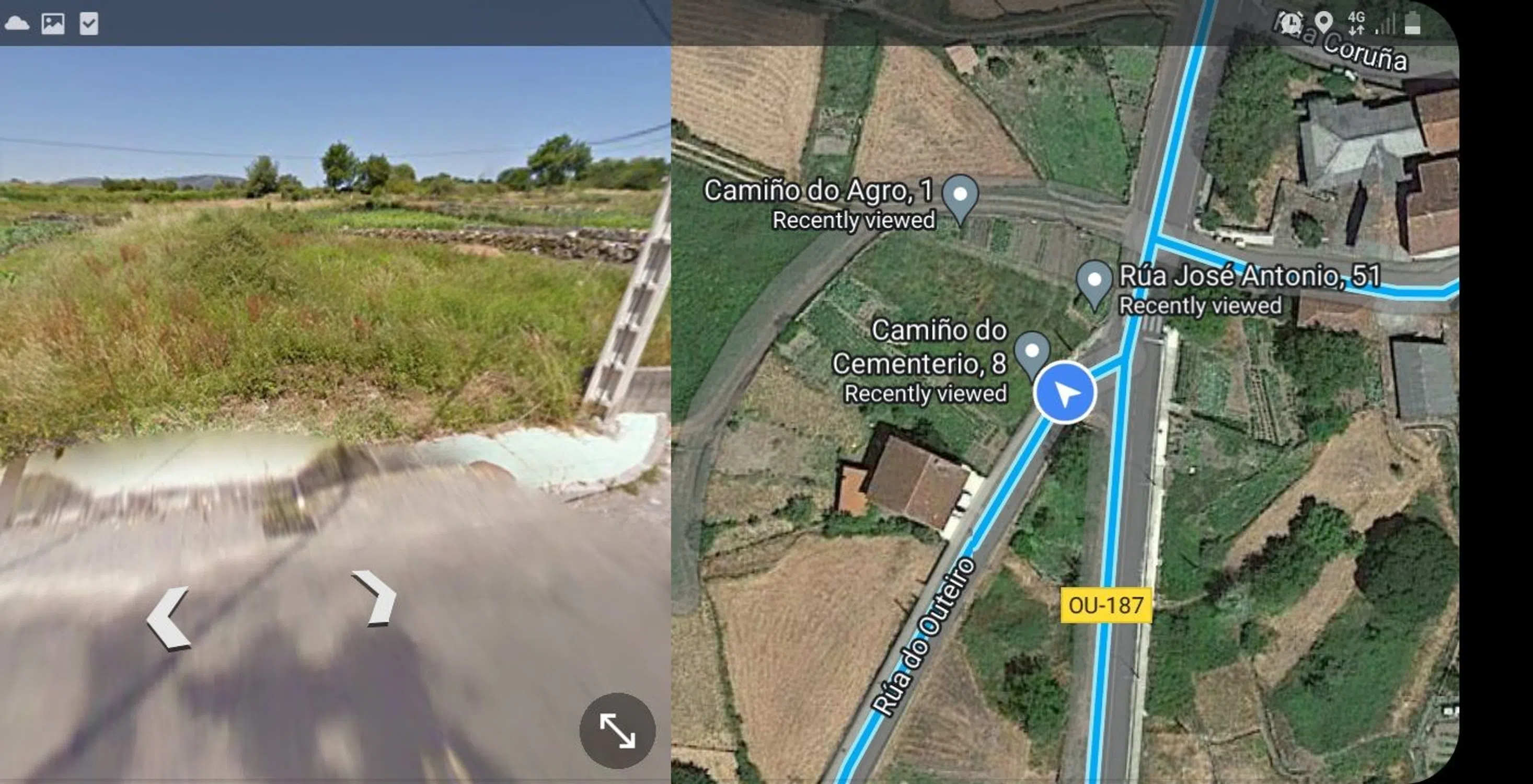The width and height of the screenshot is (1533, 784).
Task: Tap the 4G network indicator
Action: [1356, 23]
